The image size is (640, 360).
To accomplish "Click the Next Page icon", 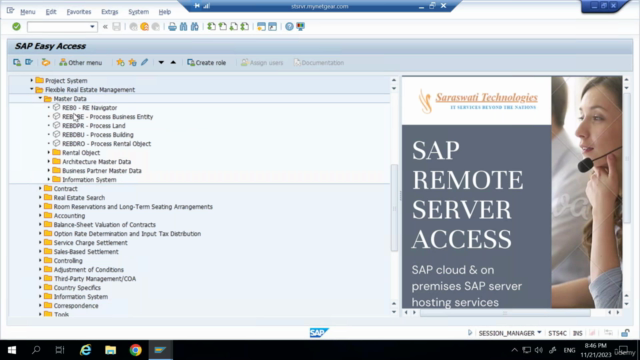I will pyautogui.click(x=233, y=27).
